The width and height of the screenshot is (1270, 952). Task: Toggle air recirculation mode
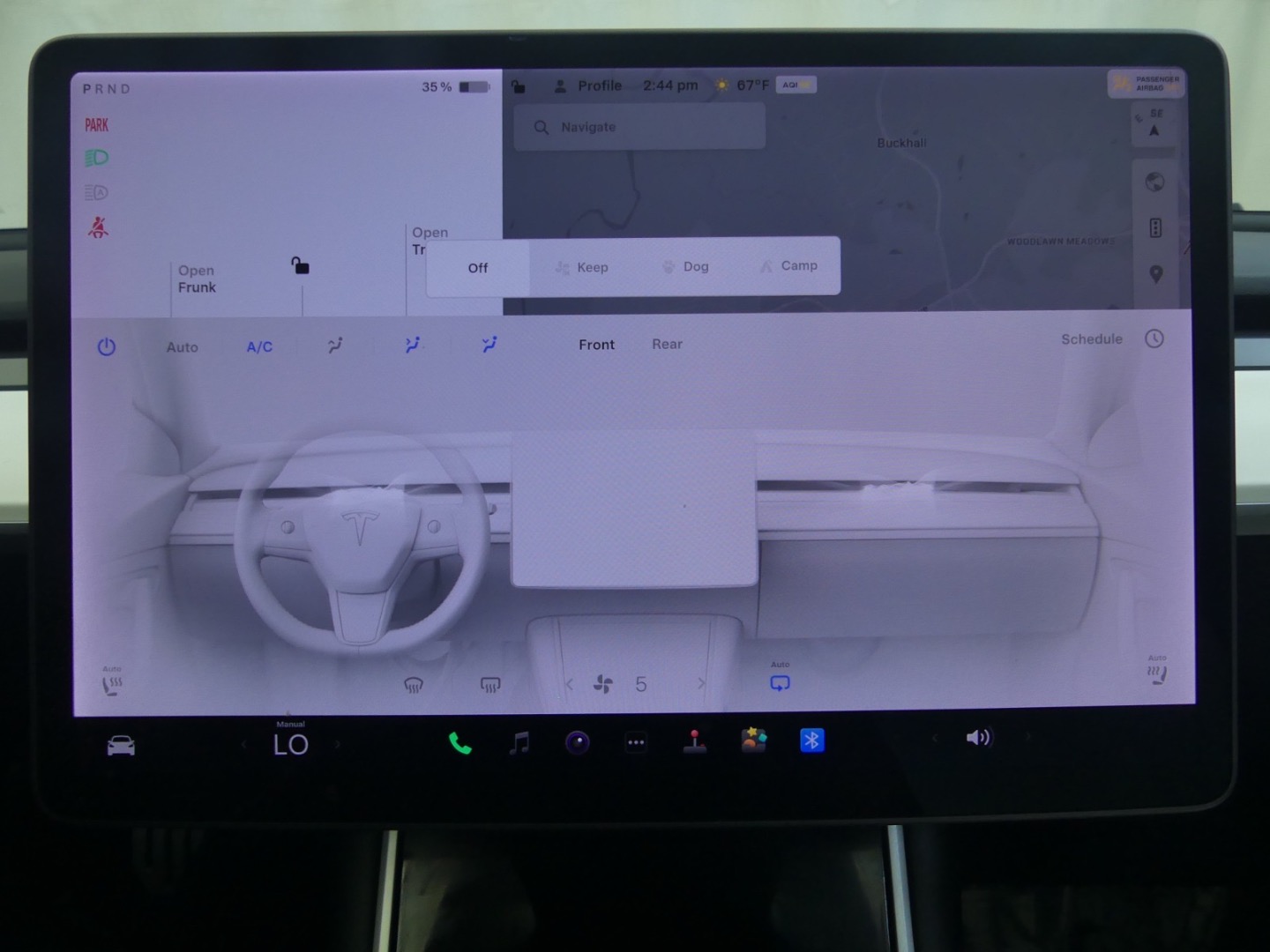[780, 683]
